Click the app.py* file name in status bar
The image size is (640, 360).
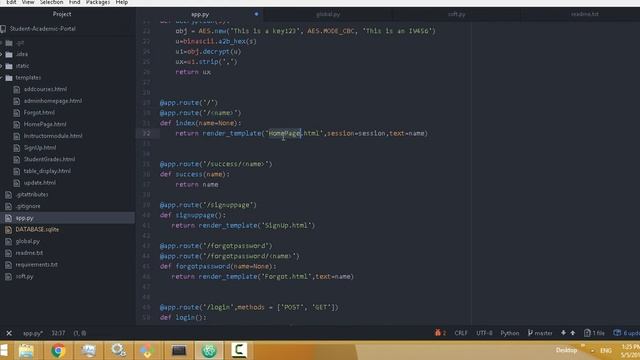tap(33, 333)
